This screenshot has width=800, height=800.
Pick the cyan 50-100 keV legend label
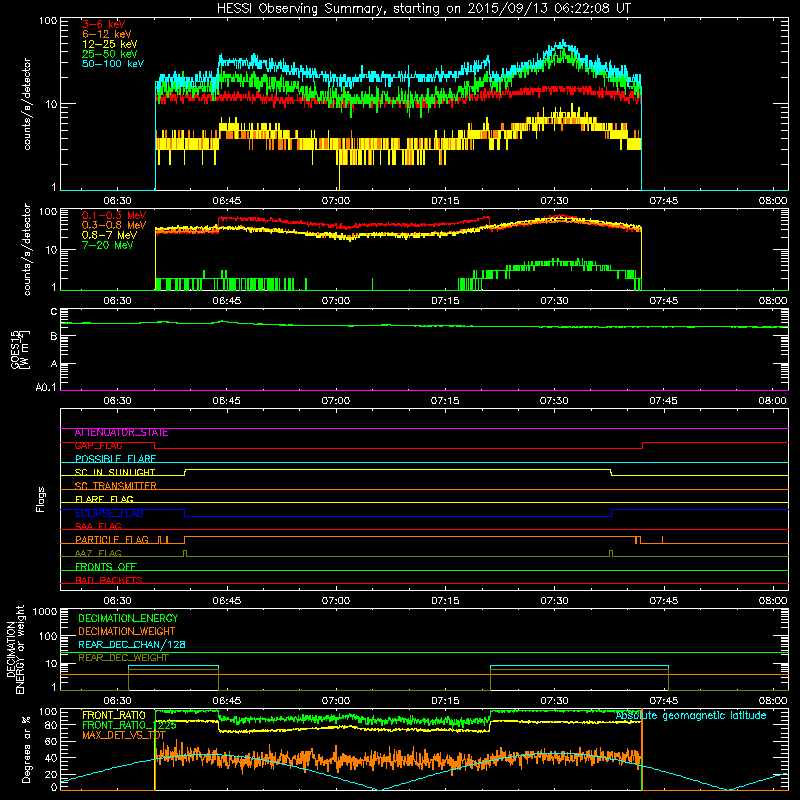tap(113, 64)
